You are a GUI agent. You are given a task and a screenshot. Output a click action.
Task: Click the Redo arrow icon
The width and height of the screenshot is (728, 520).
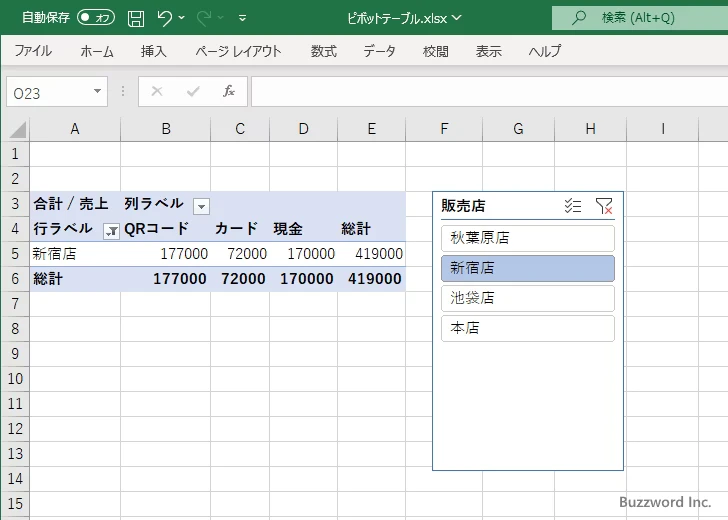203,18
